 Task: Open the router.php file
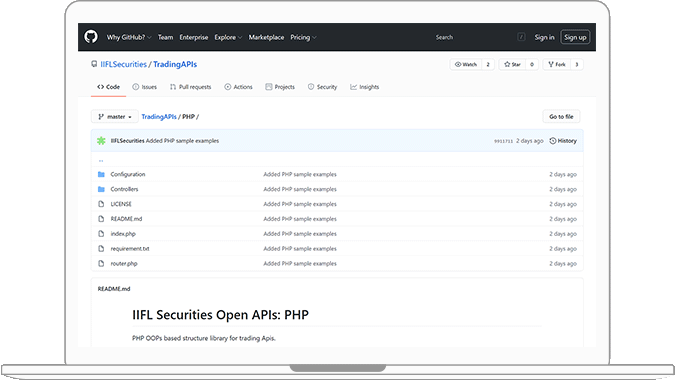[x=124, y=263]
